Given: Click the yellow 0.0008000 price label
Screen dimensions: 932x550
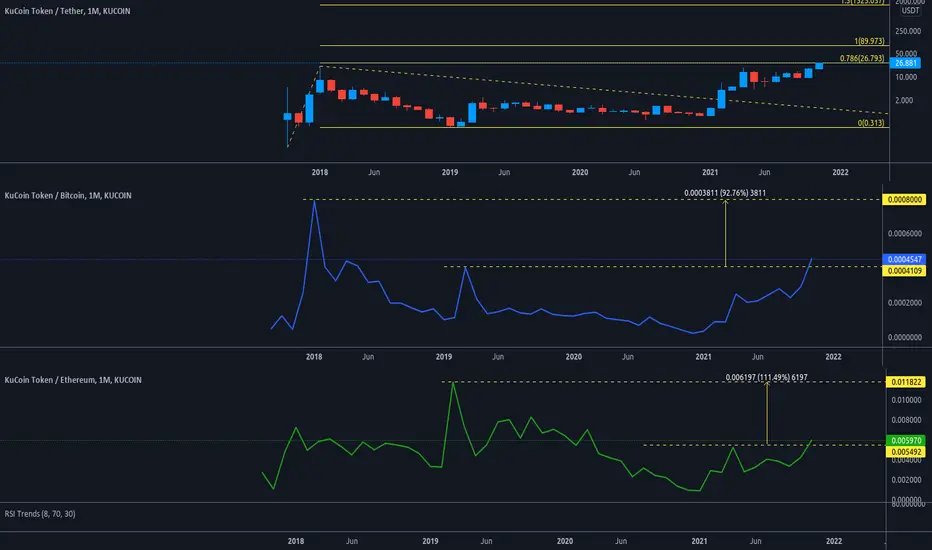Looking at the screenshot, I should (905, 200).
